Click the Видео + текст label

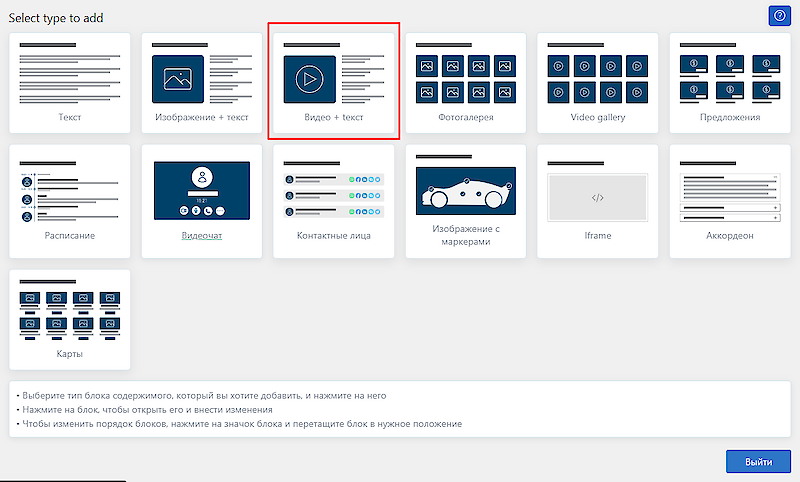pos(334,117)
